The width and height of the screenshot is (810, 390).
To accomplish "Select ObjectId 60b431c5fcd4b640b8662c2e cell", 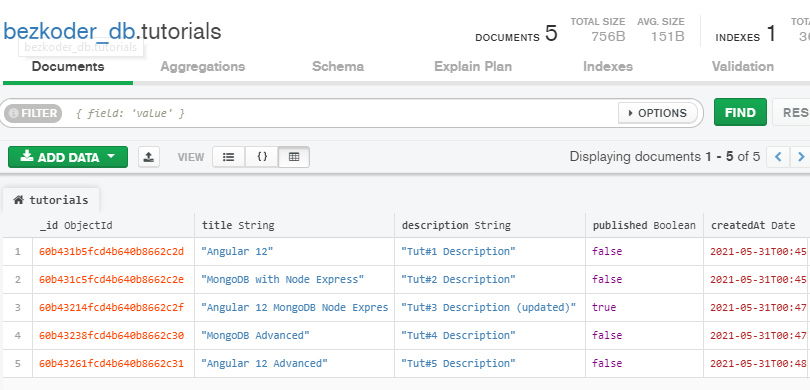I will [114, 279].
